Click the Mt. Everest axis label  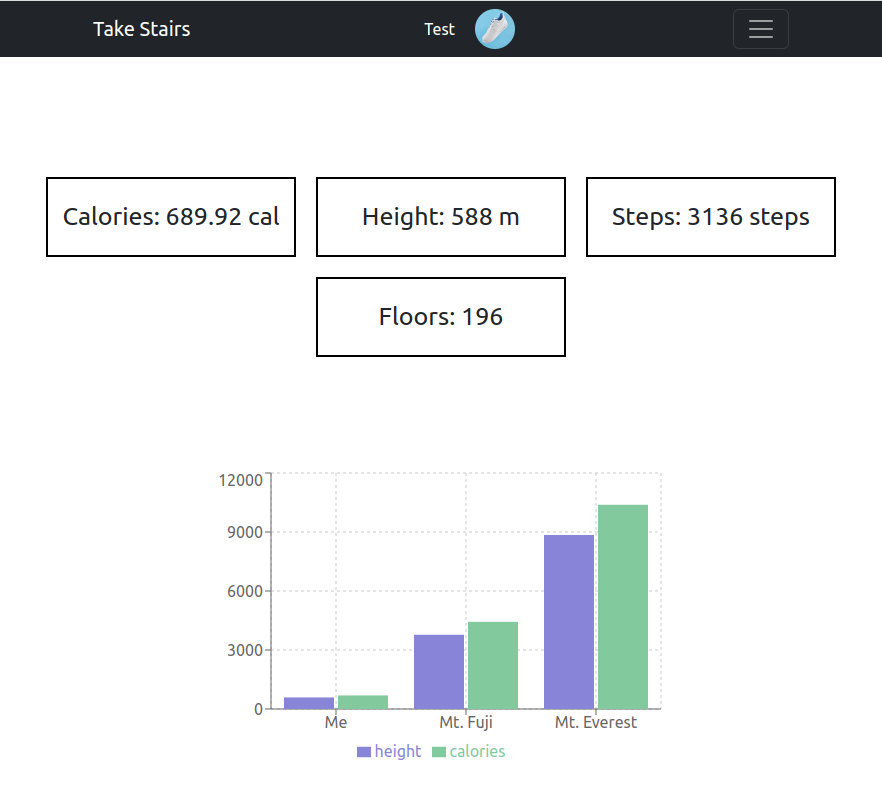click(595, 722)
